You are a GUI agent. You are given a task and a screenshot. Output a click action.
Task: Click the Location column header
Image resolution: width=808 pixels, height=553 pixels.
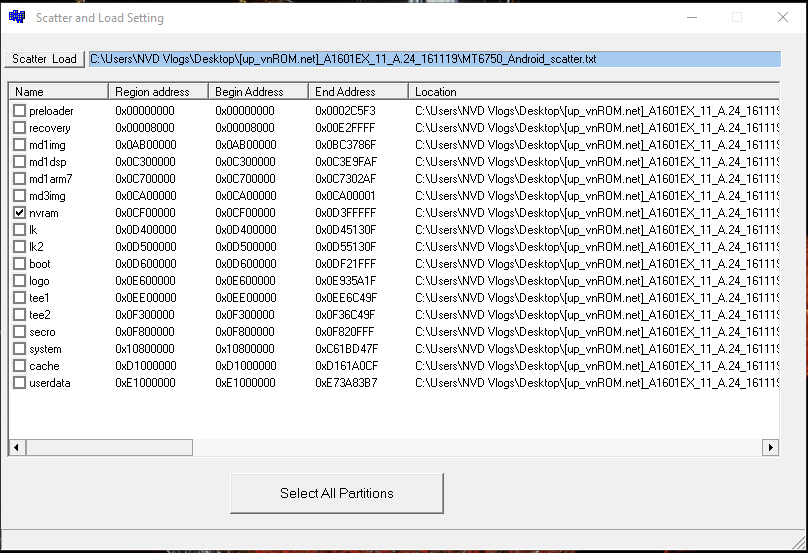click(x=592, y=92)
